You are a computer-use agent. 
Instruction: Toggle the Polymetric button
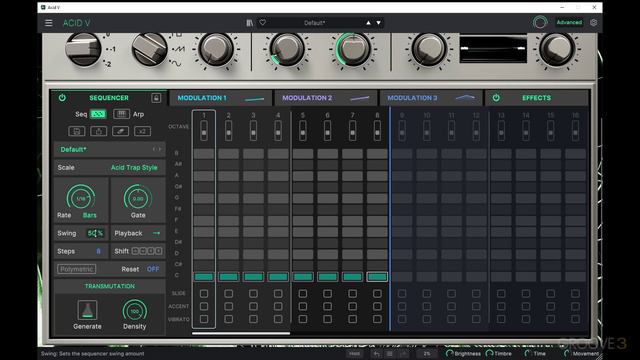tap(77, 269)
